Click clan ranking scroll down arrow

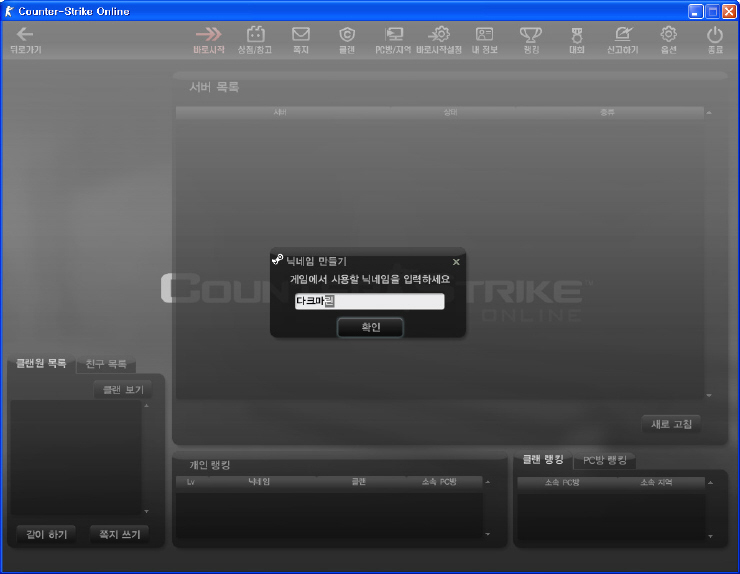710,536
